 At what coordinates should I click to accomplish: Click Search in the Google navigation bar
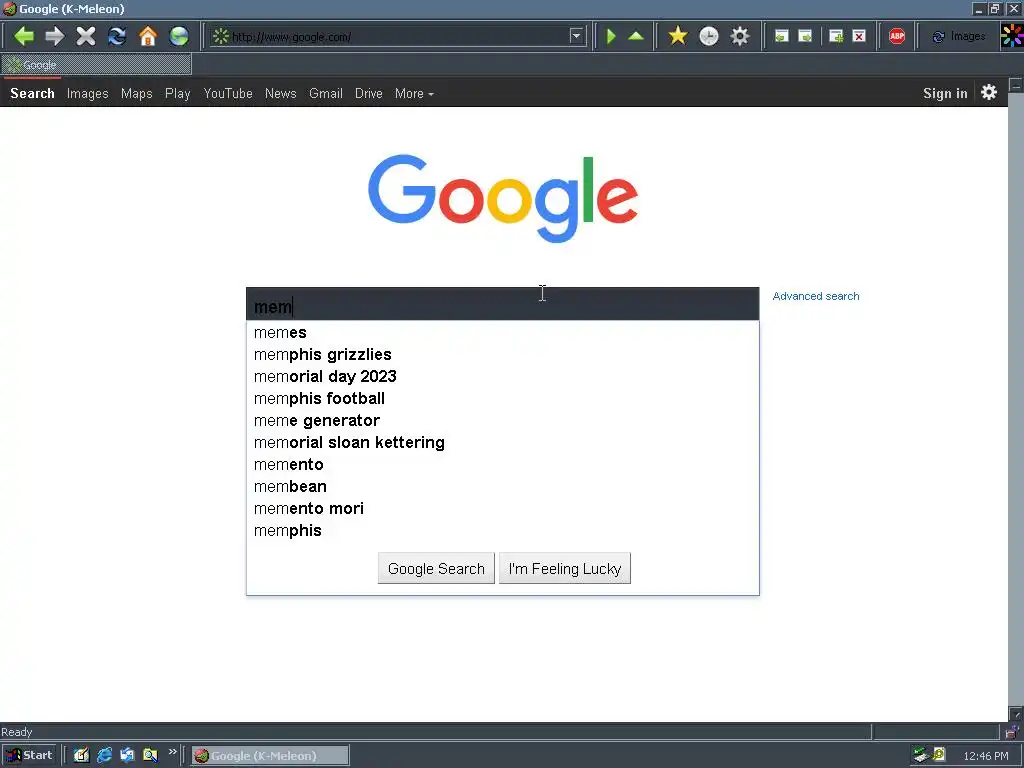point(32,93)
